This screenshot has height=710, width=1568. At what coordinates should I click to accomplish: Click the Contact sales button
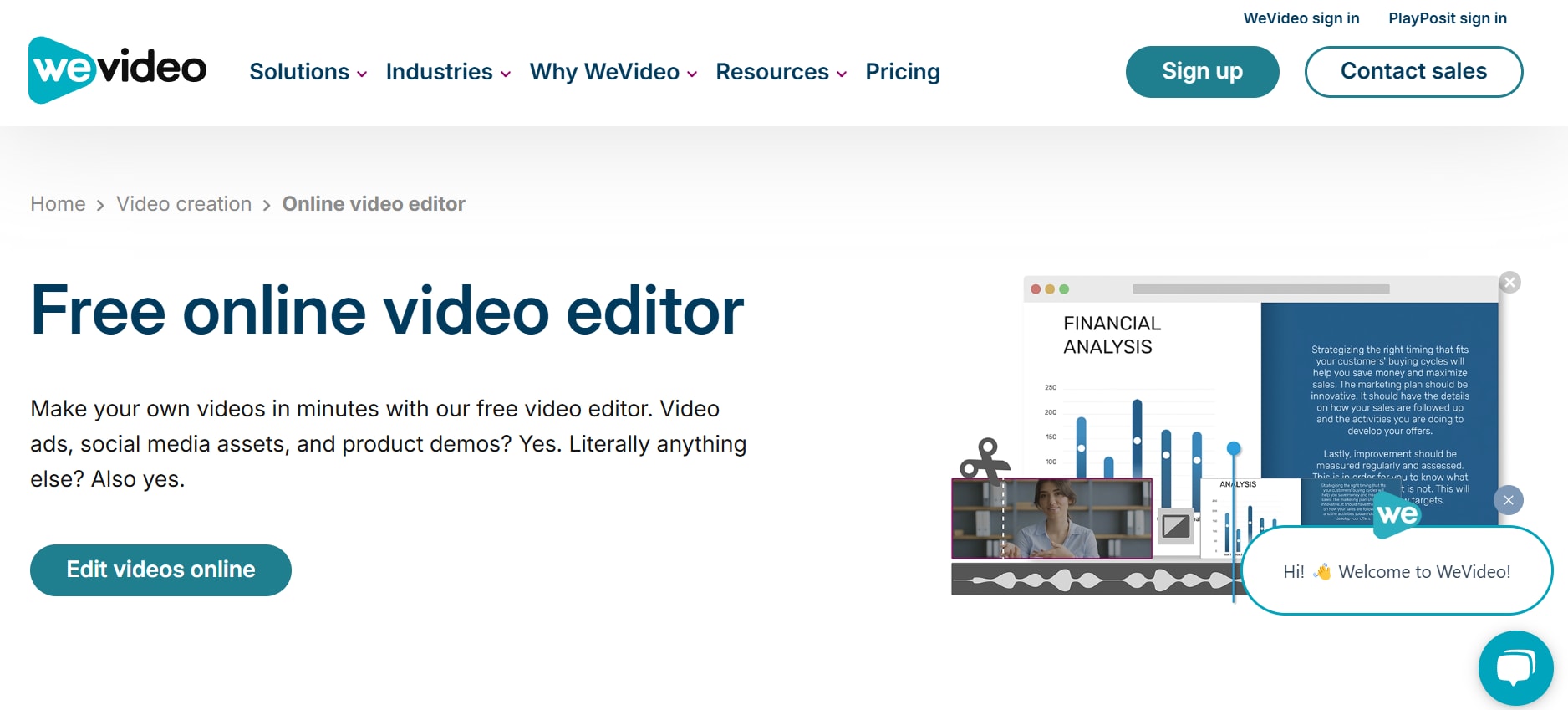1413,72
